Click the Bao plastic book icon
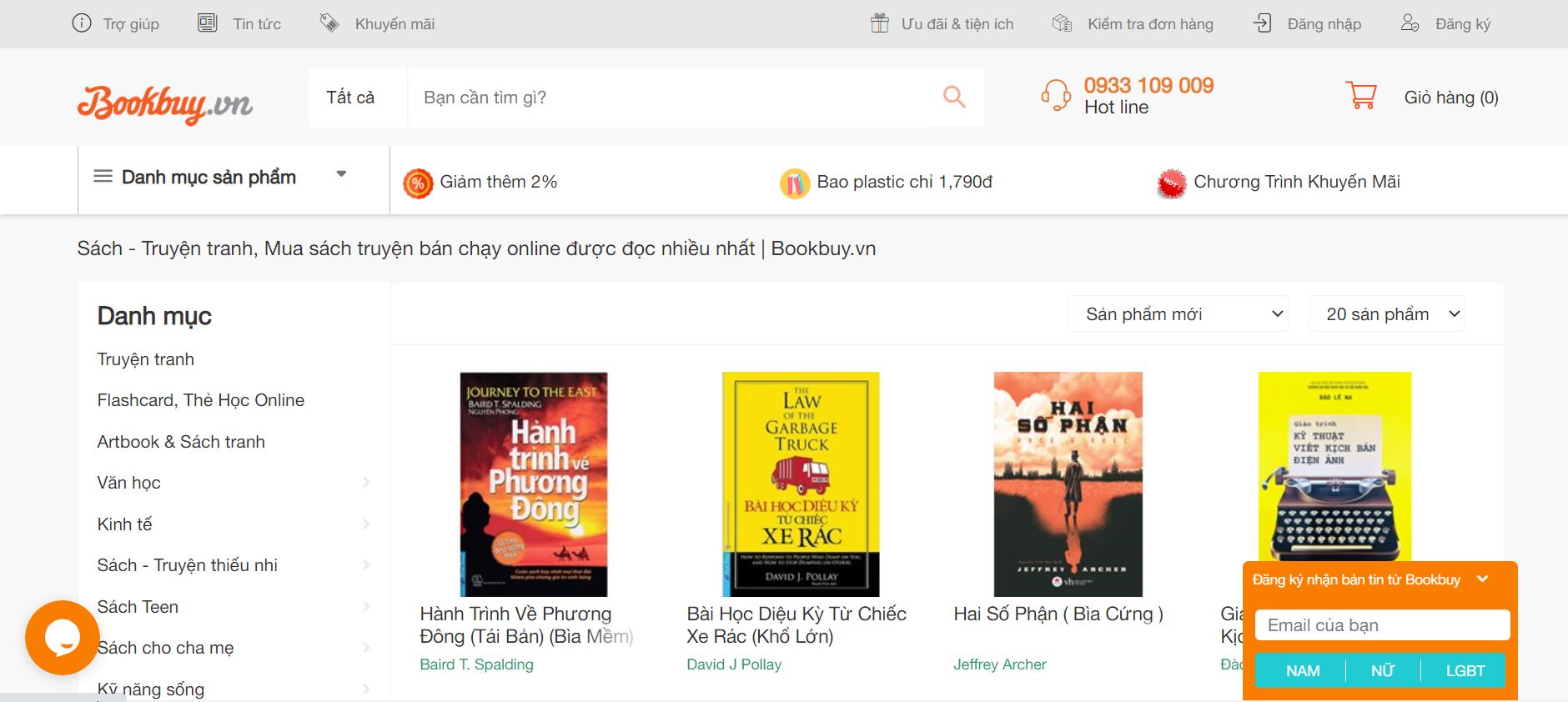 795,183
